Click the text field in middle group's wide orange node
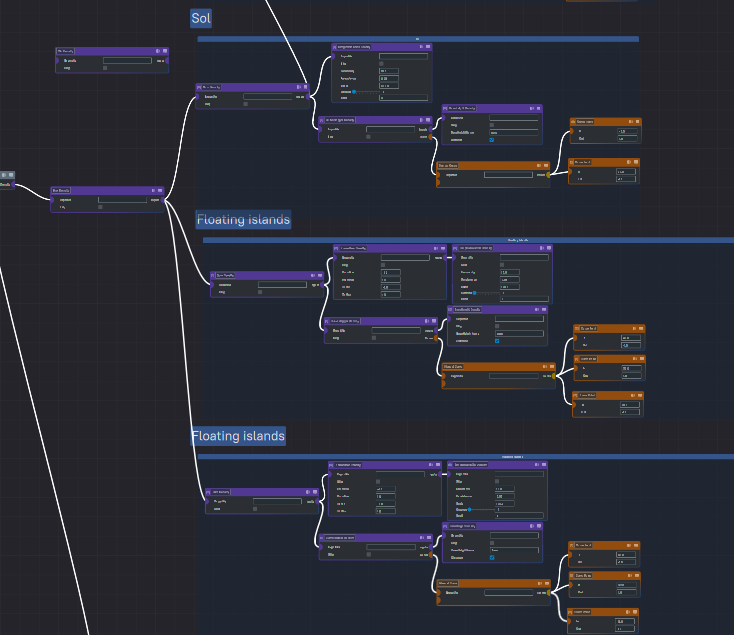This screenshot has width=734, height=635. [514, 376]
